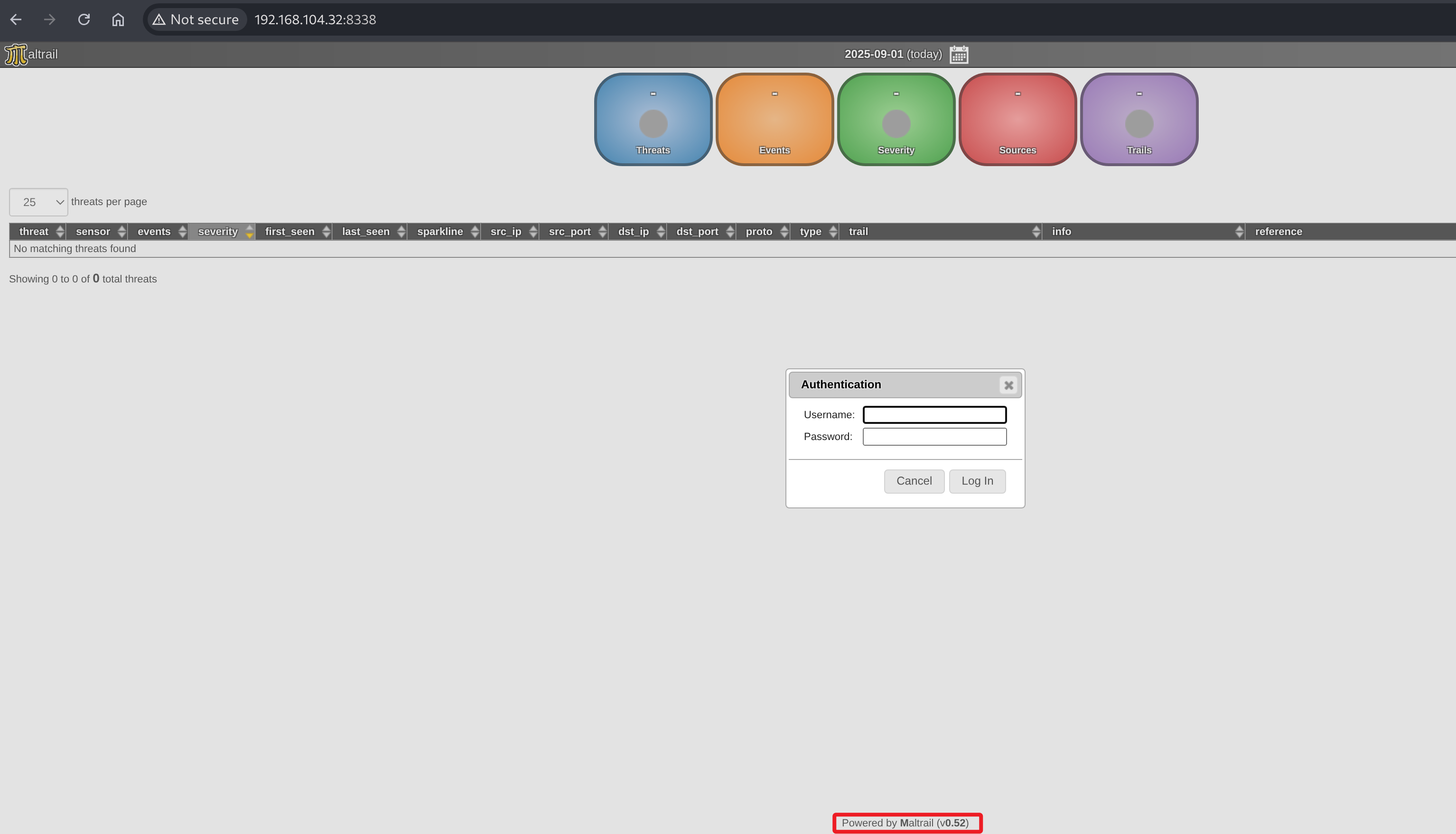Open the calendar date picker icon
The width and height of the screenshot is (1456, 834).
click(959, 55)
